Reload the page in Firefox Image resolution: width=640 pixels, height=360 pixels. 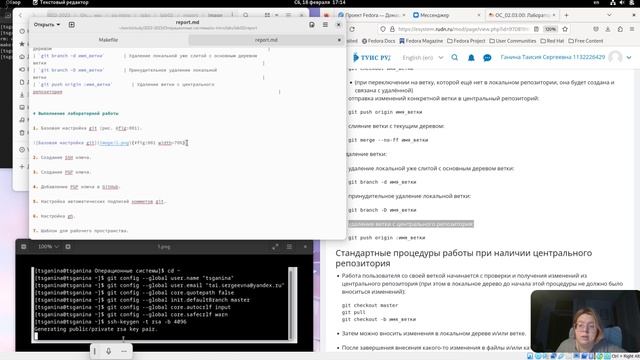352,29
